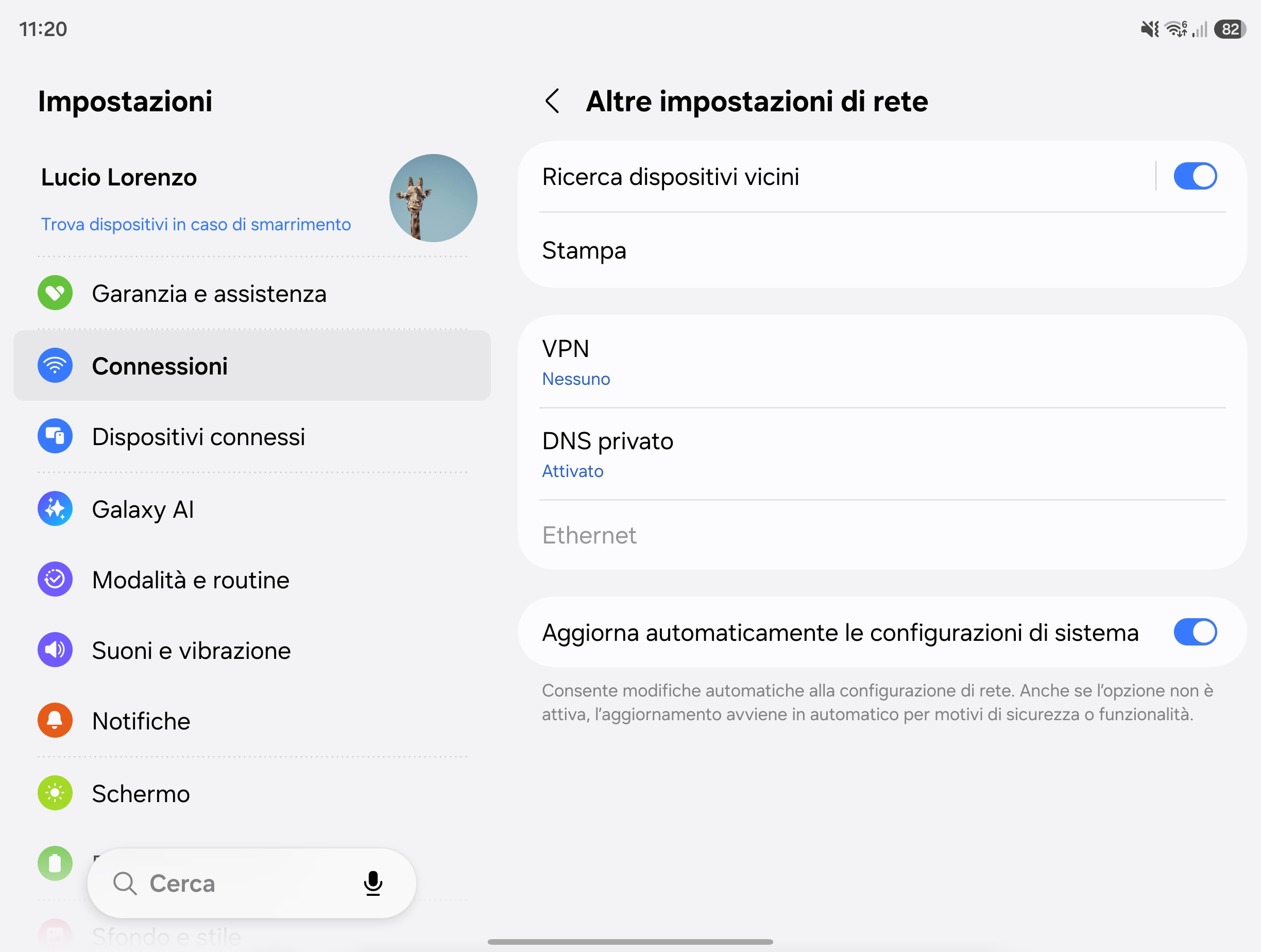Viewport: 1261px width, 952px height.
Task: Open the Stampa settings entry
Action: (882, 250)
